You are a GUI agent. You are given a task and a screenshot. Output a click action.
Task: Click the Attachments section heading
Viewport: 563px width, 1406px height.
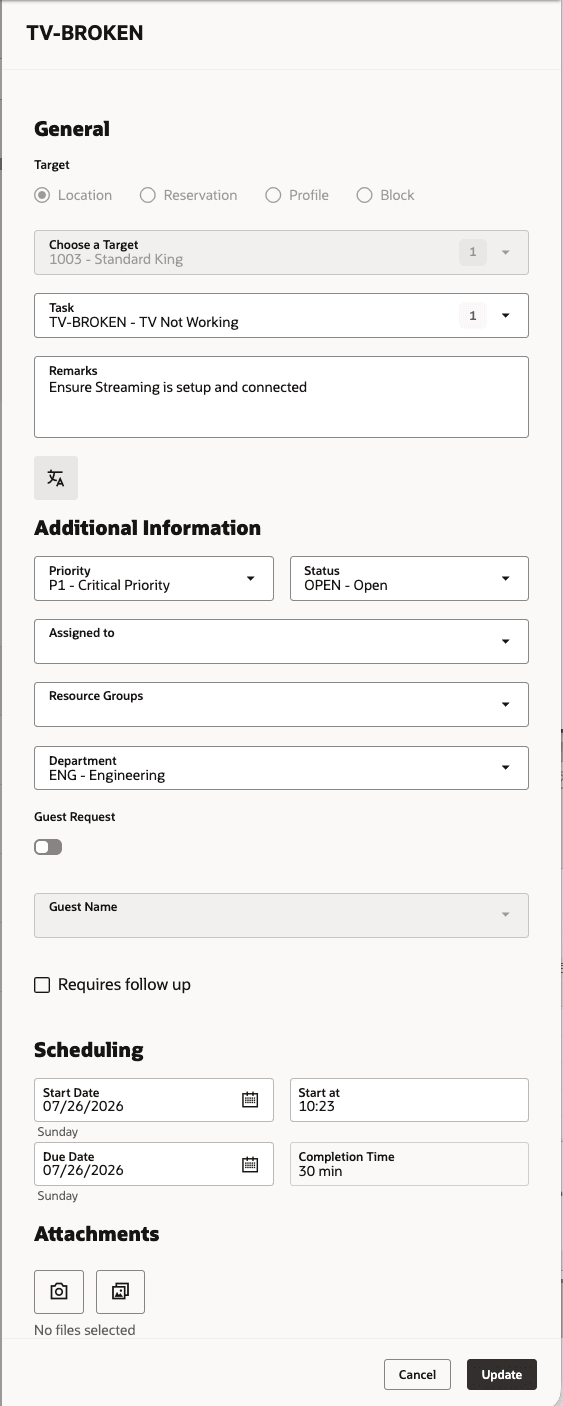97,1234
